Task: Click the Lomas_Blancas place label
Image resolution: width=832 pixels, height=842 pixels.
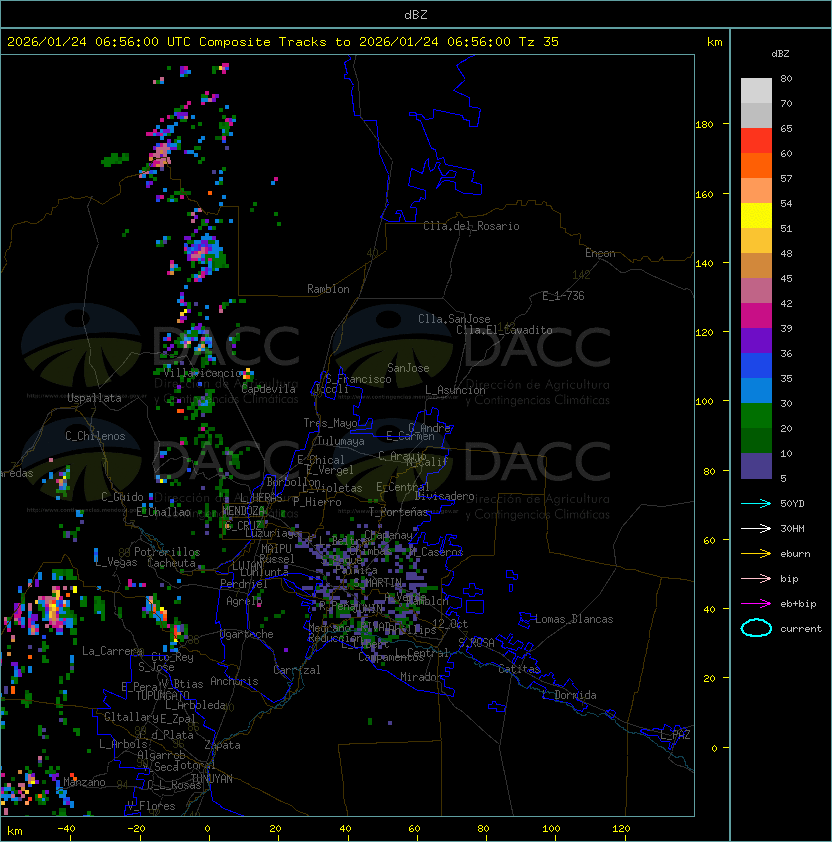Action: [x=574, y=619]
